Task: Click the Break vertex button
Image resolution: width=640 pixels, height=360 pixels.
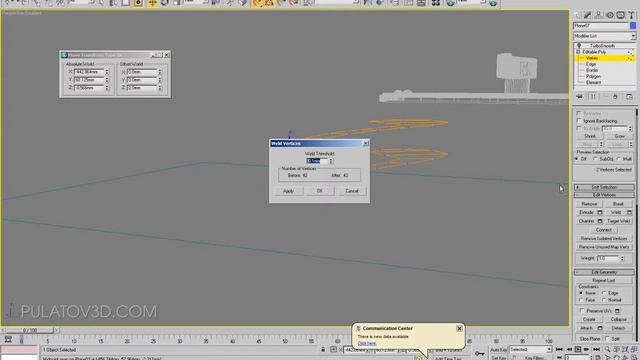Action: [618, 204]
